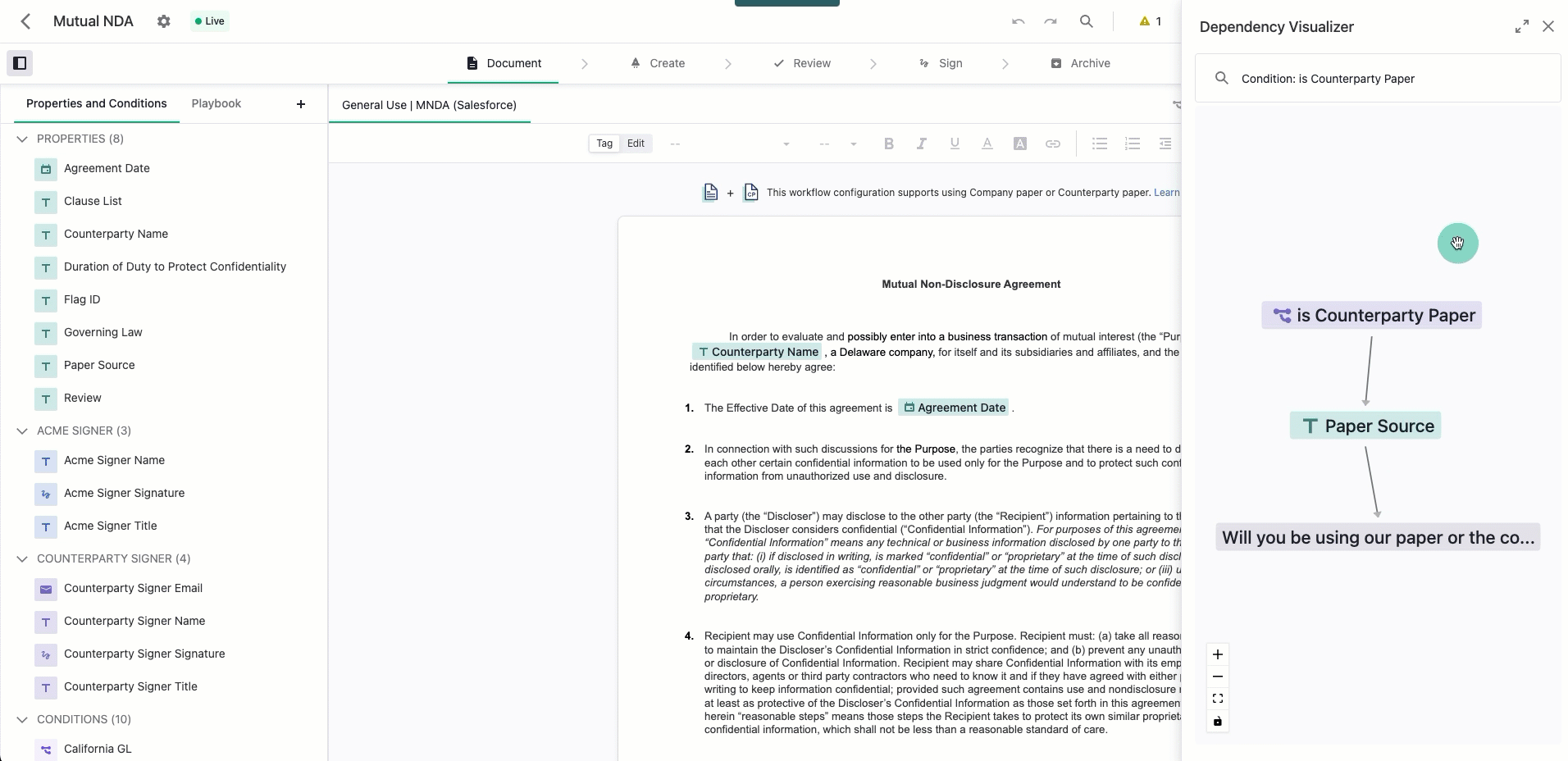The height and width of the screenshot is (761, 1568).
Task: Open search with the top magnifier icon
Action: (1087, 21)
